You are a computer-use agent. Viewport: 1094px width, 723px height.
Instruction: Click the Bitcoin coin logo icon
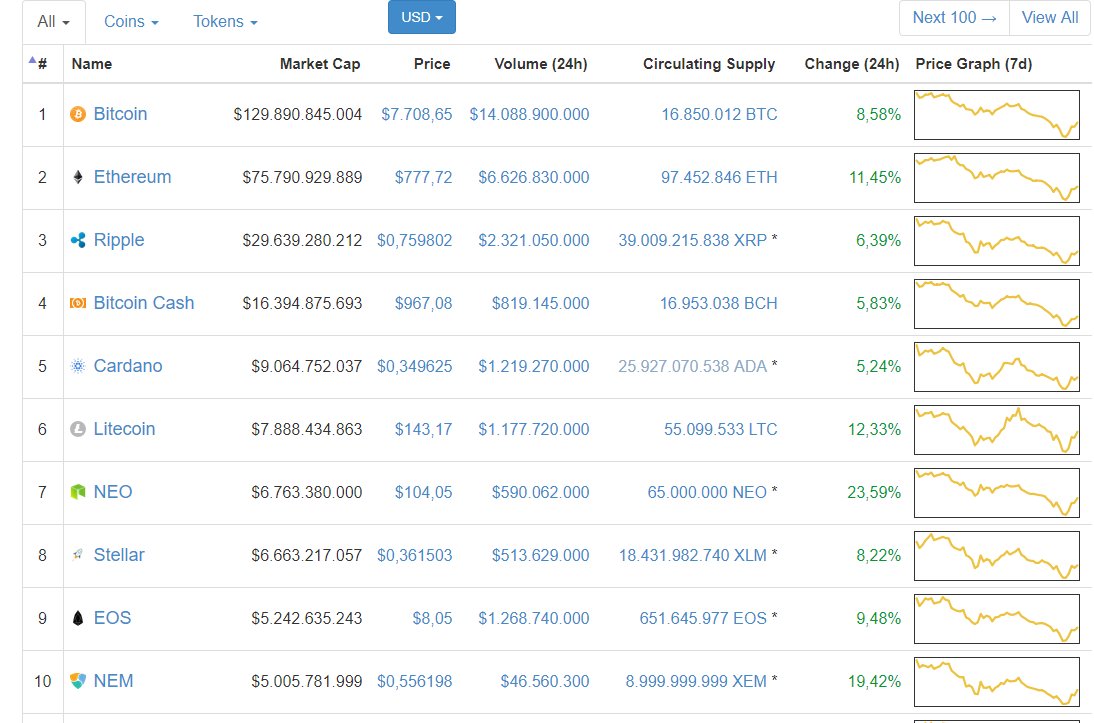pos(78,114)
